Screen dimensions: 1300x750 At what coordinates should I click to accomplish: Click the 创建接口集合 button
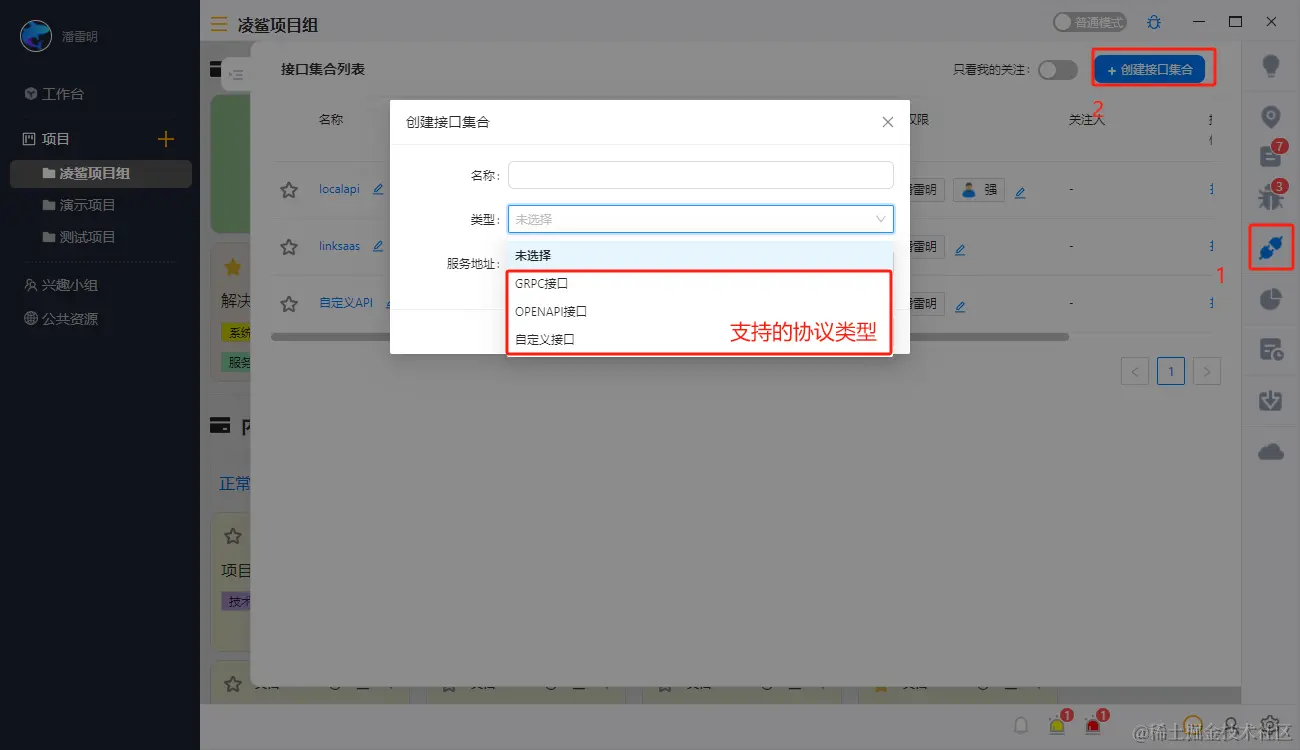[1150, 69]
